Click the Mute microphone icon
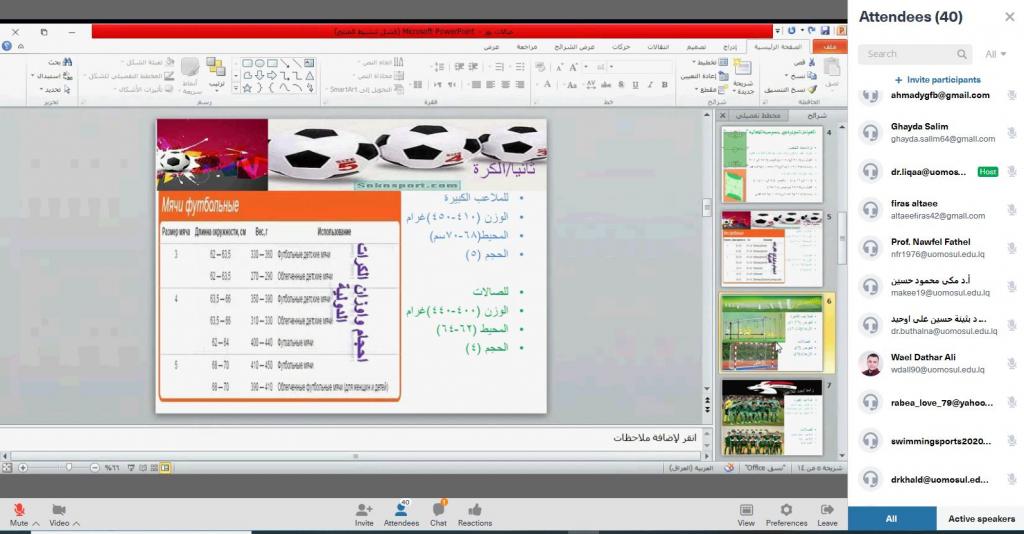The width and height of the screenshot is (1024, 534). coord(19,509)
